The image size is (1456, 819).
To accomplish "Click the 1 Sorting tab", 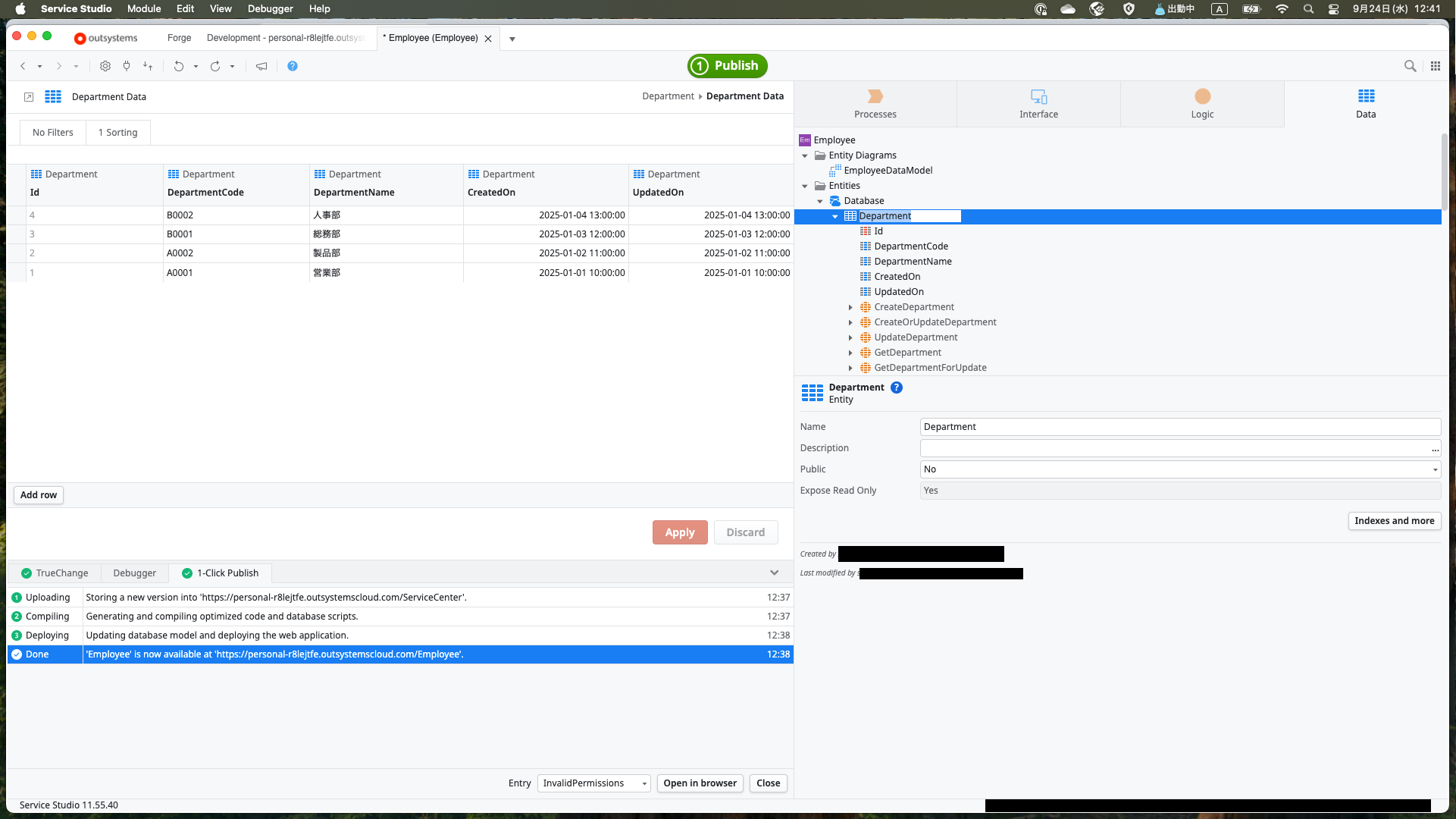I will [x=118, y=133].
